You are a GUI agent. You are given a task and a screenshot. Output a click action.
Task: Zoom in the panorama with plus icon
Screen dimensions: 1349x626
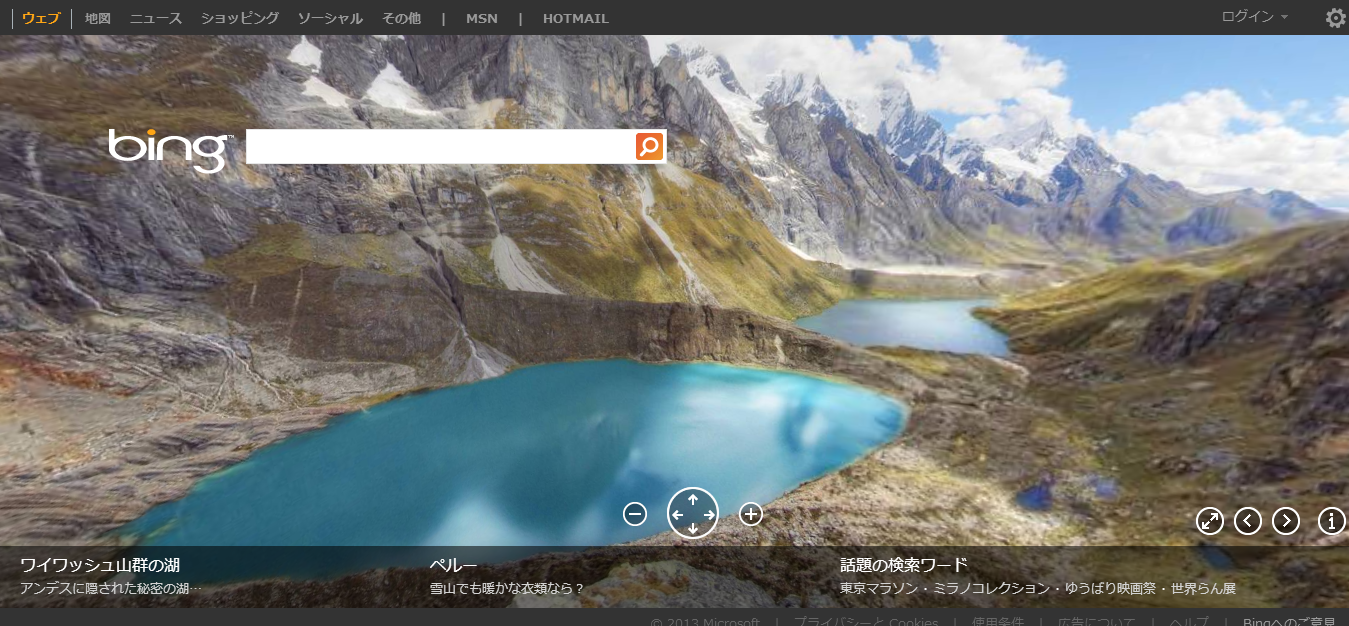(751, 514)
